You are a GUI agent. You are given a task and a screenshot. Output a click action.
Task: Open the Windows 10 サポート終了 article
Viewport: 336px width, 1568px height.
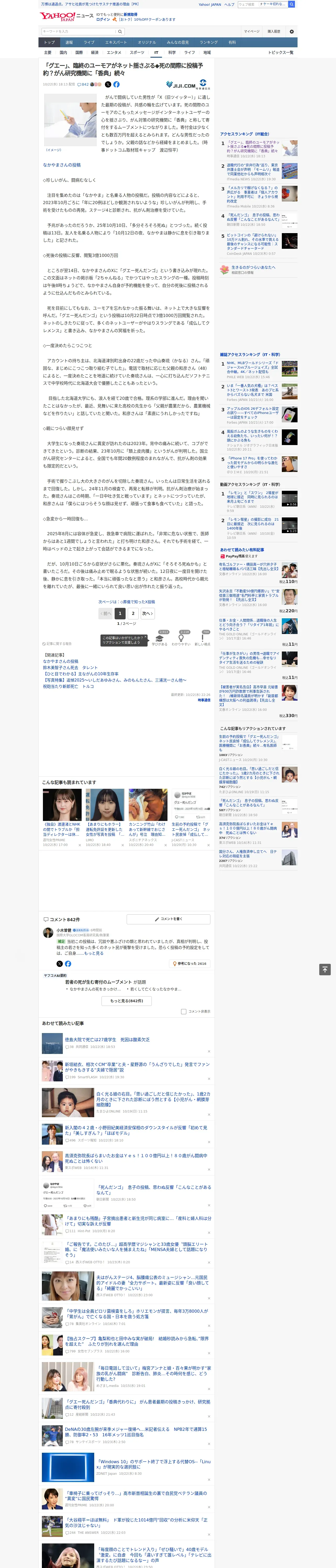pyautogui.click(x=153, y=1464)
